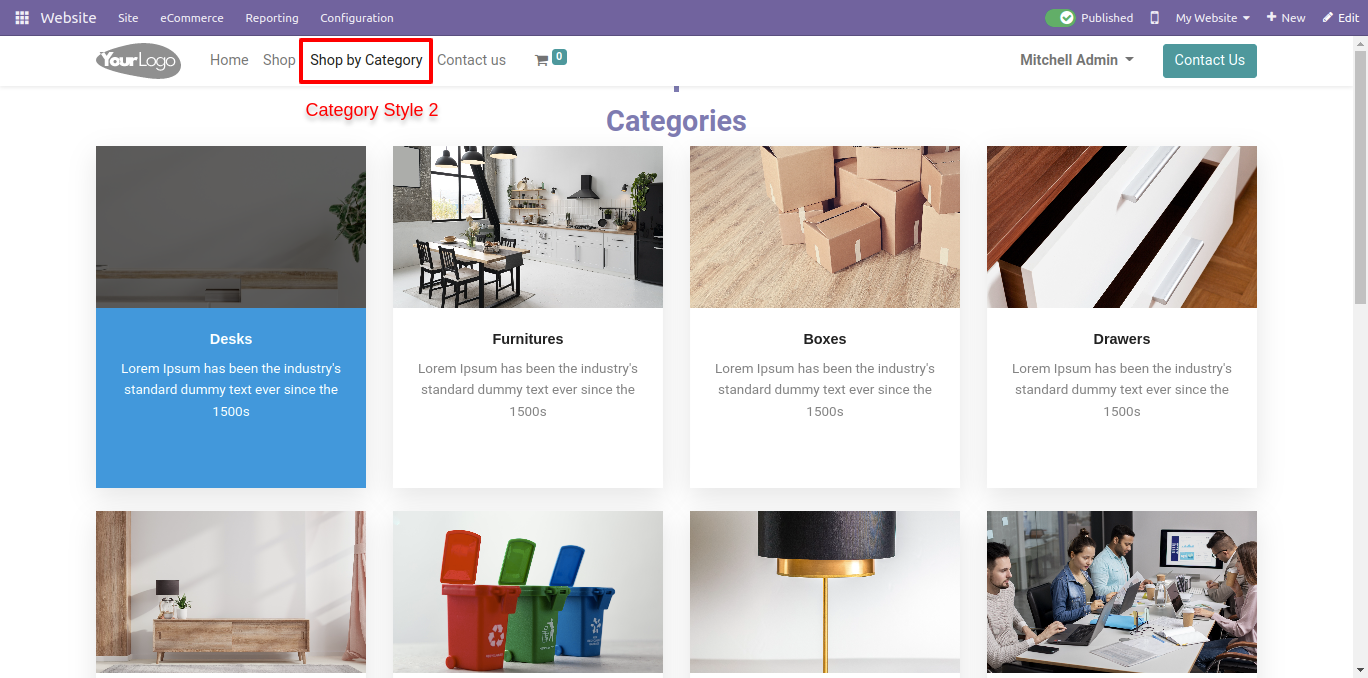Toggle the Published switch
1368x678 pixels.
click(1060, 18)
